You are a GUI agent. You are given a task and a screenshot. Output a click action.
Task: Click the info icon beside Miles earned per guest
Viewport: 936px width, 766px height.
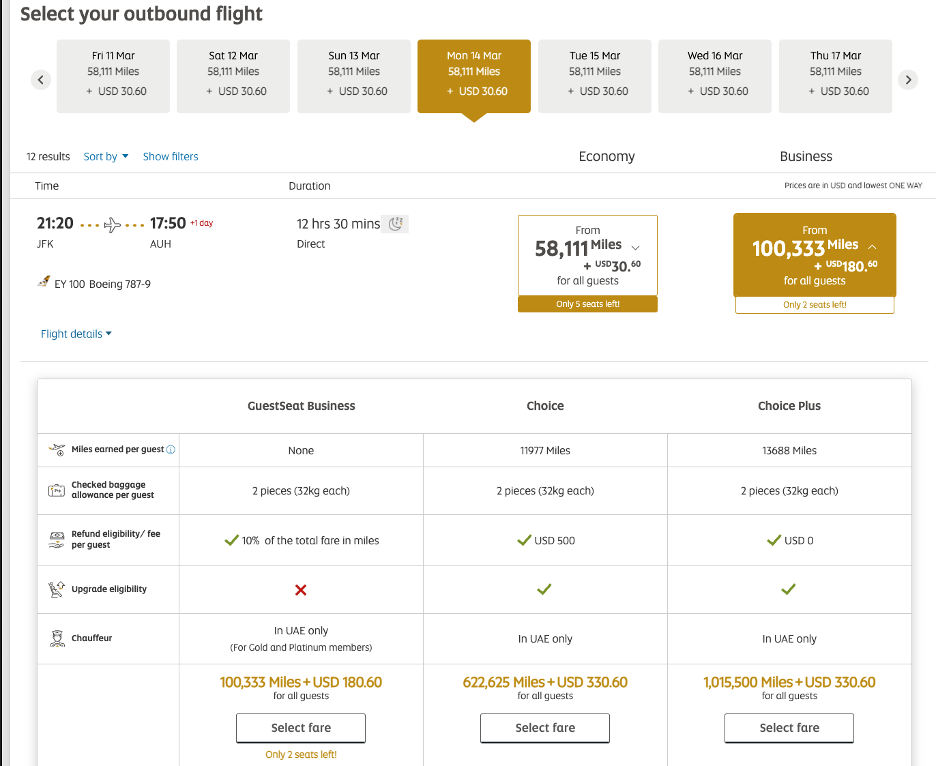[x=172, y=450]
